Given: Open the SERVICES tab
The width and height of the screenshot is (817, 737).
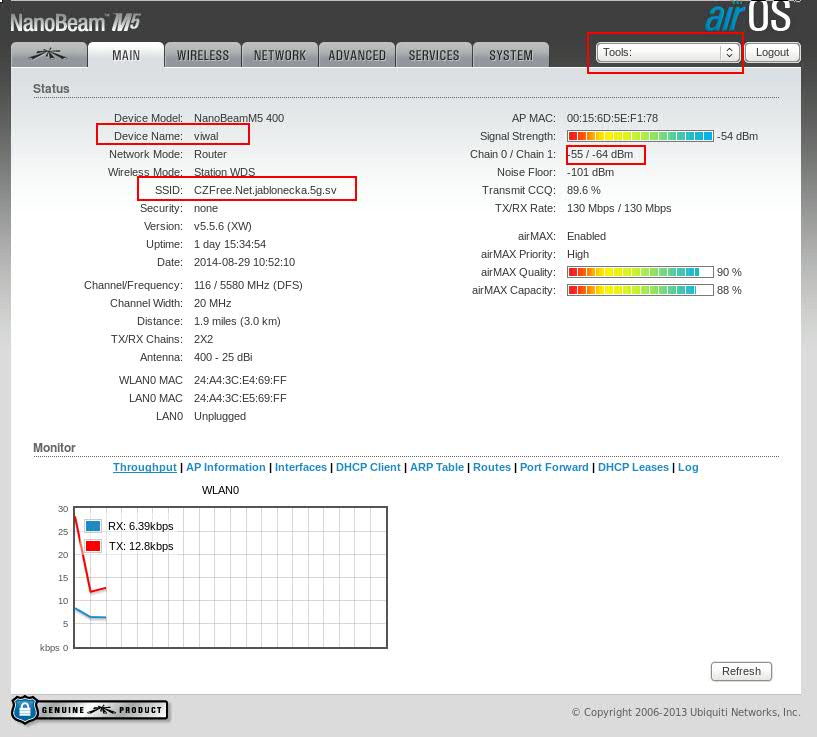Looking at the screenshot, I should click(x=434, y=55).
